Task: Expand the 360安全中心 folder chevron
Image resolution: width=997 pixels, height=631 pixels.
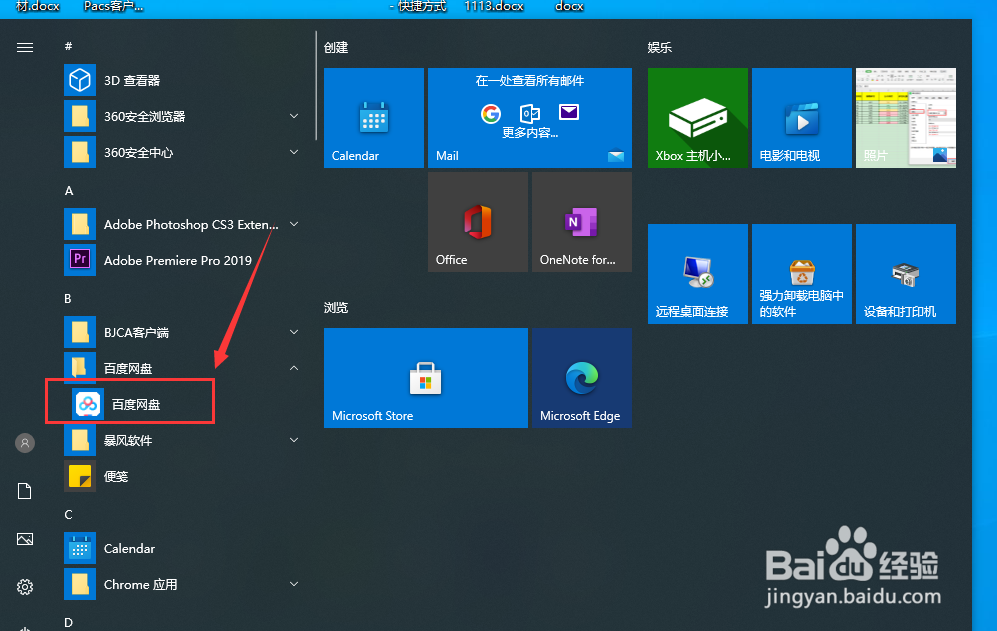Action: pos(294,152)
